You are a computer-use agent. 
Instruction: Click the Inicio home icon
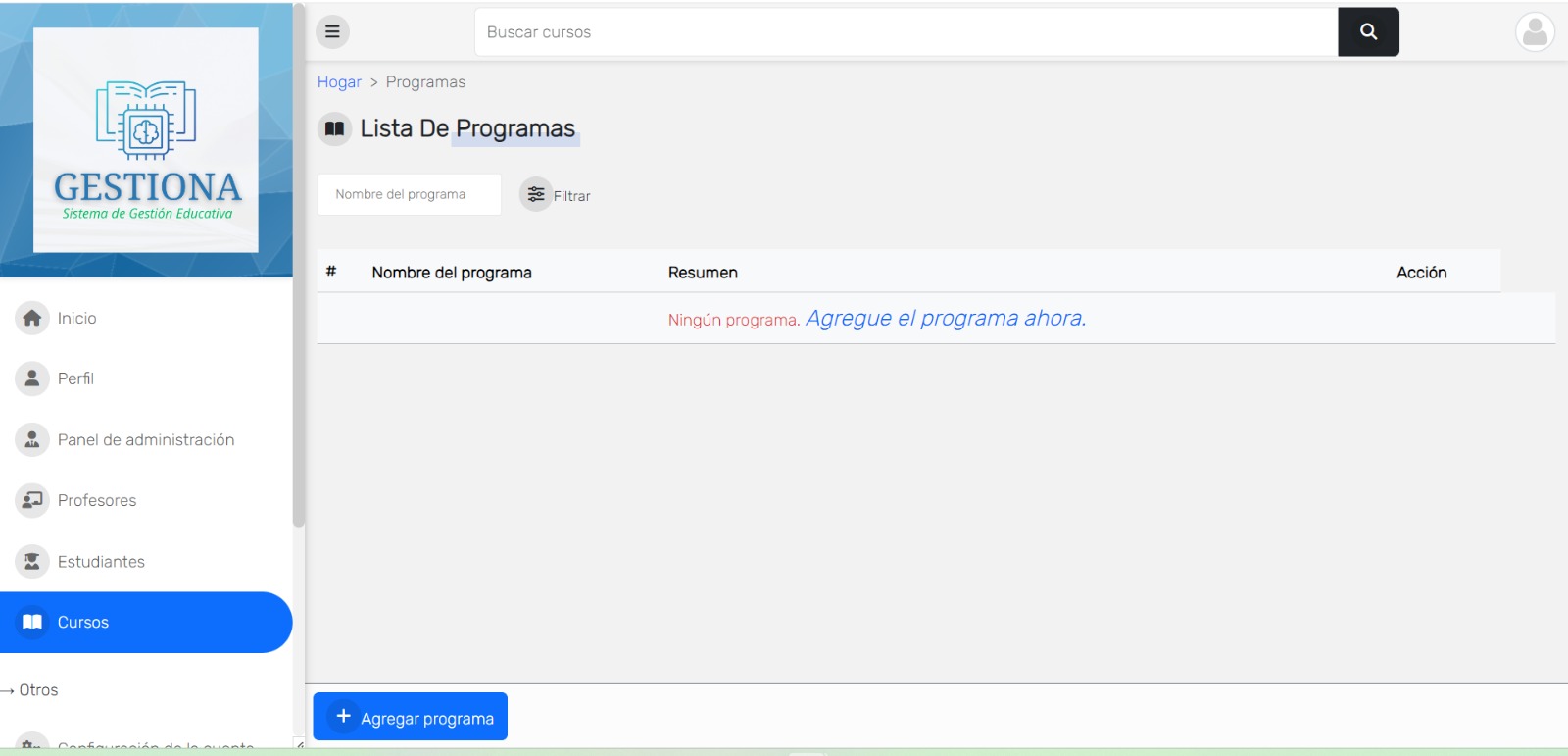(x=32, y=318)
